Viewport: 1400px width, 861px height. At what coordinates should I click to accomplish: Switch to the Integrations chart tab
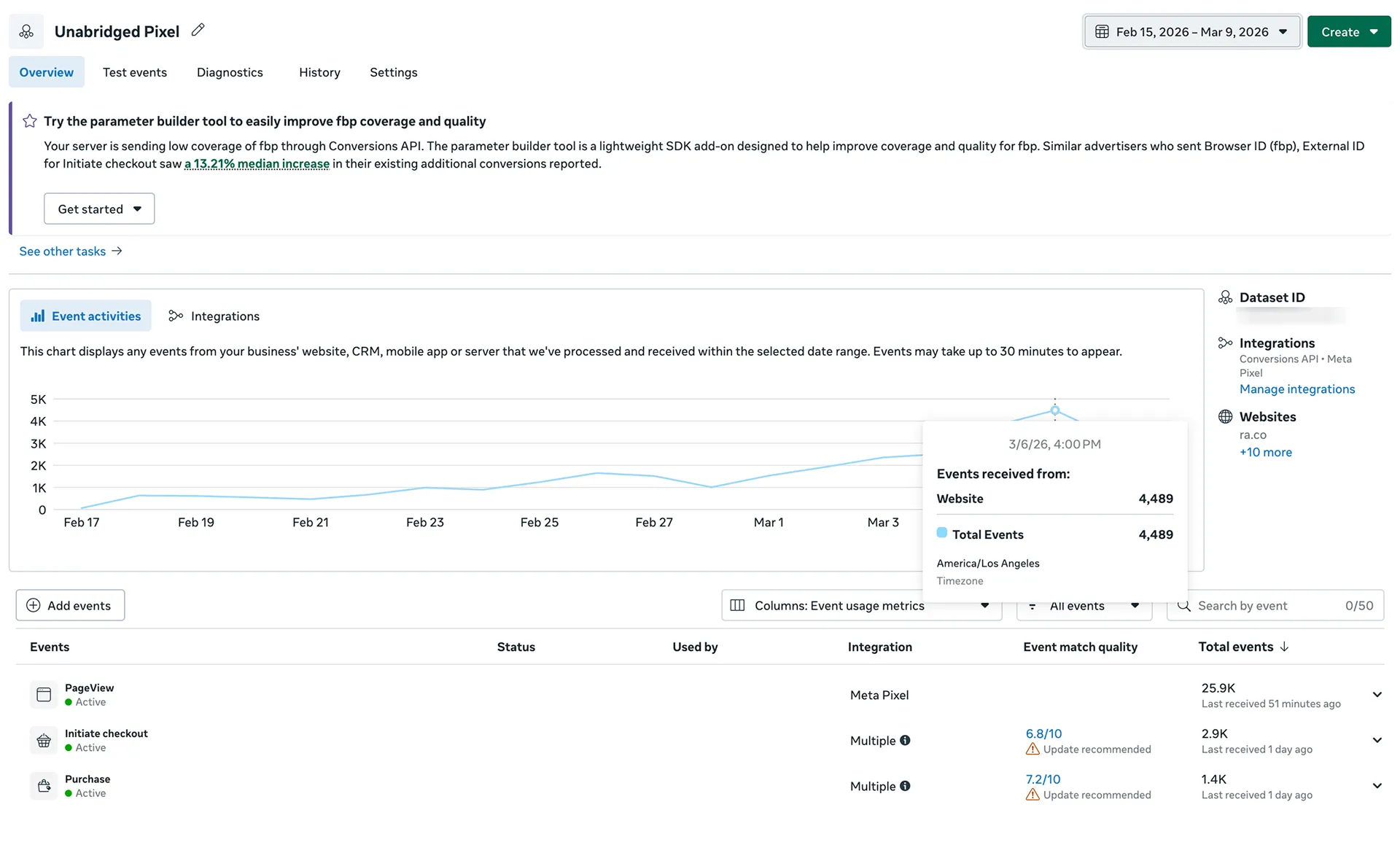point(214,316)
